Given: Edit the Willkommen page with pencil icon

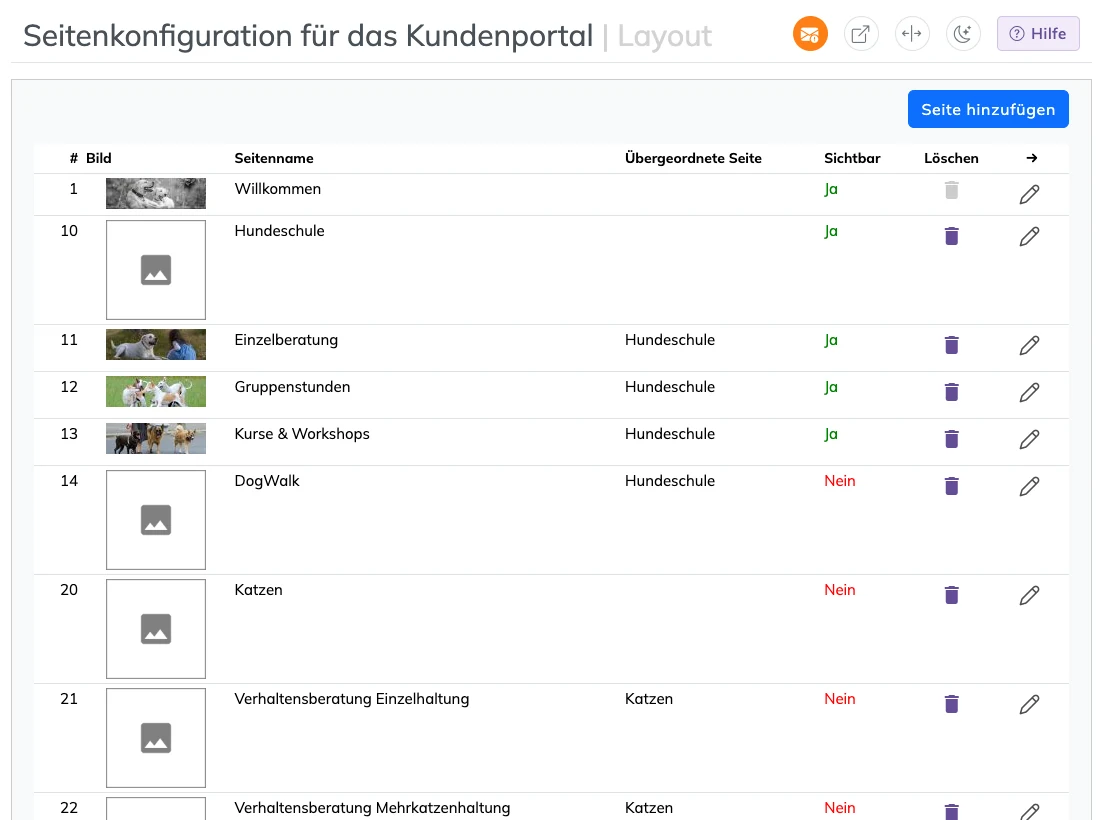Looking at the screenshot, I should pos(1029,194).
